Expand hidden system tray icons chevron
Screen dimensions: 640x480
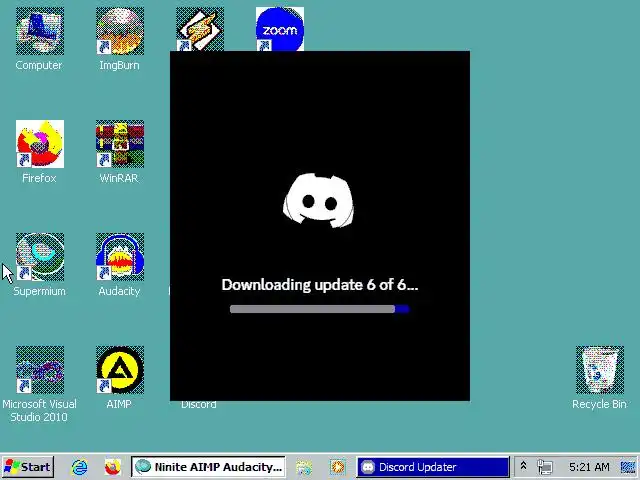coord(523,466)
